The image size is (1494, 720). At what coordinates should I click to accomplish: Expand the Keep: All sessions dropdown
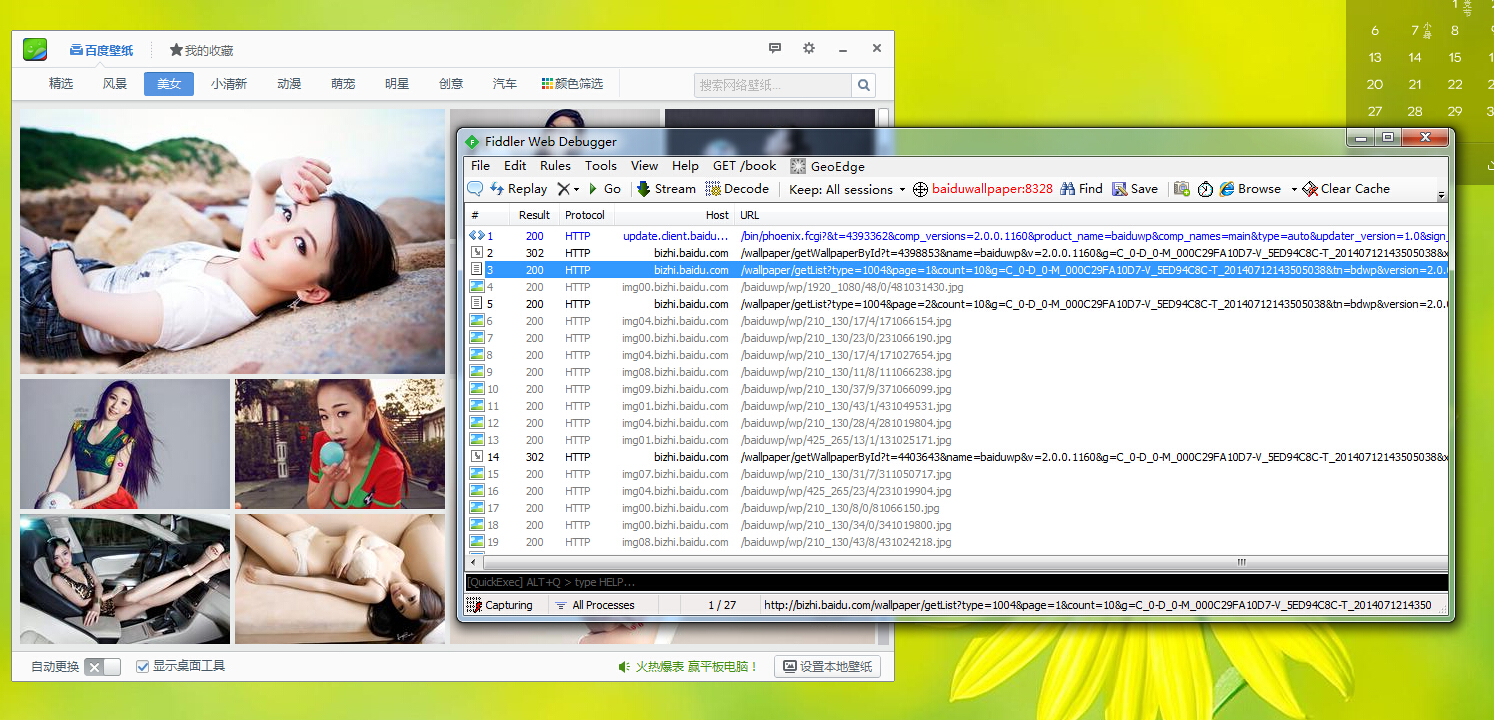(902, 190)
